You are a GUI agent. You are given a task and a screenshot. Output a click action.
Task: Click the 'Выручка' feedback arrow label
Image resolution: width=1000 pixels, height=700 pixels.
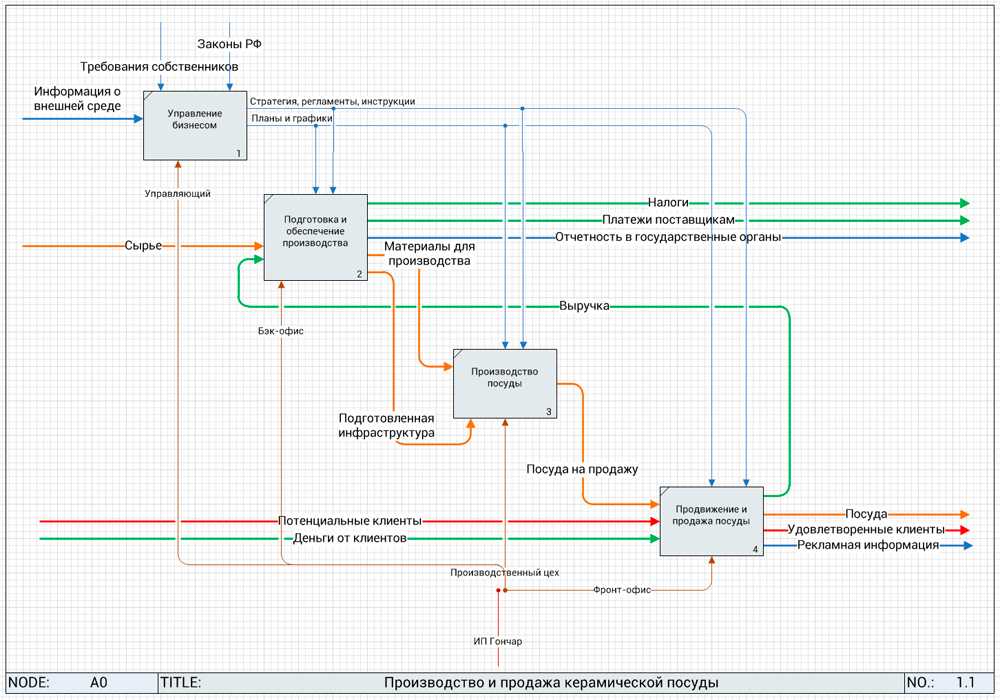584,306
